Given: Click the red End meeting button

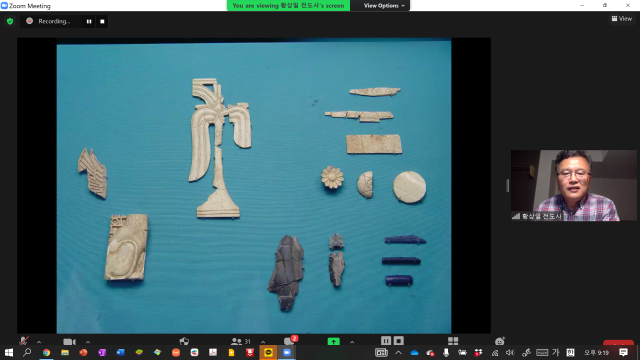Looking at the screenshot, I should tap(618, 343).
